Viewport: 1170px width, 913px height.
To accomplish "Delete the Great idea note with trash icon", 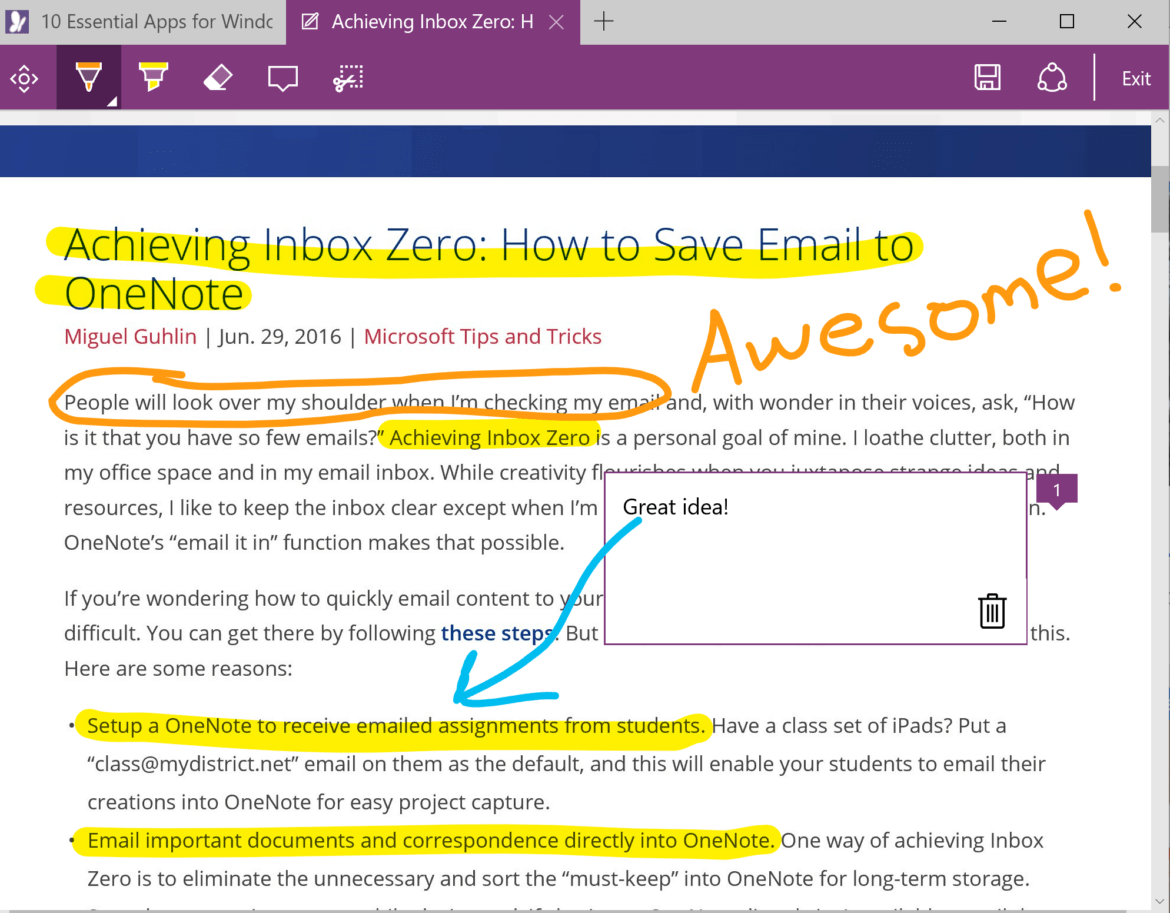I will click(x=992, y=611).
